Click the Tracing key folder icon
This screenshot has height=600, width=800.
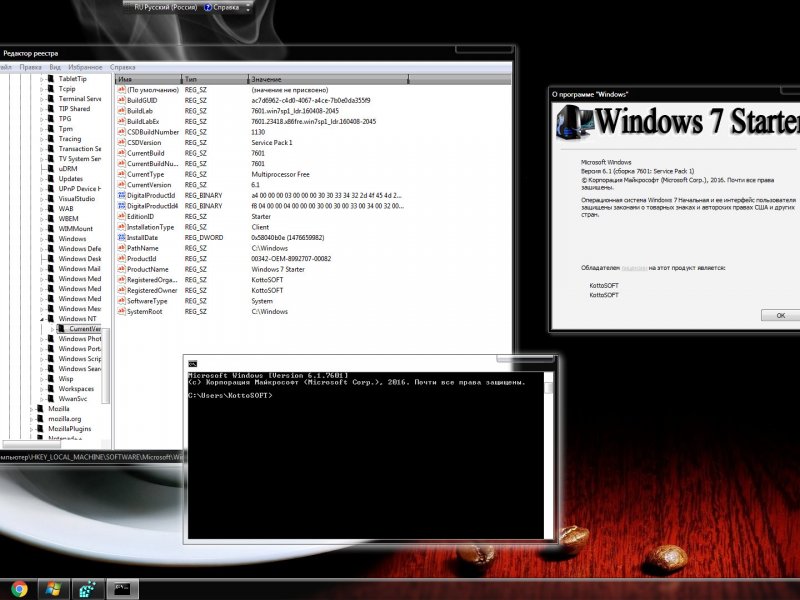(x=51, y=139)
